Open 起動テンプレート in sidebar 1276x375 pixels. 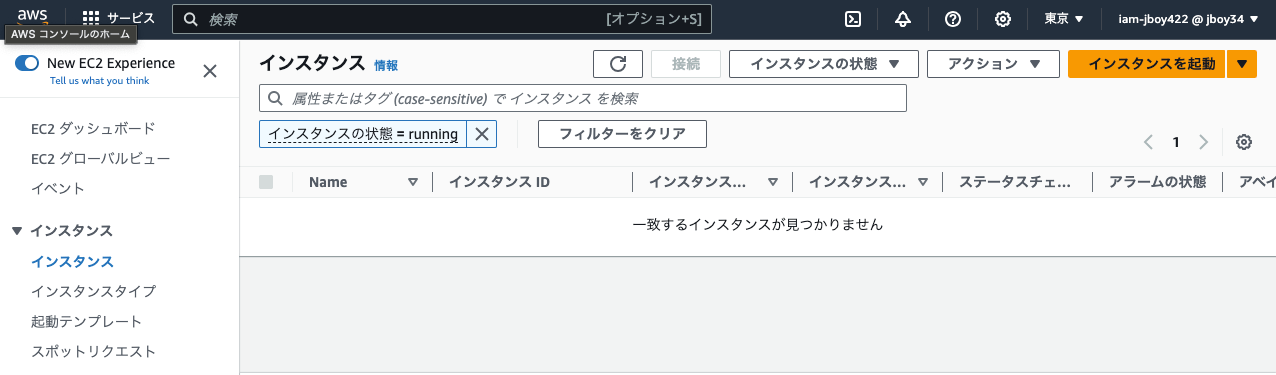[x=86, y=321]
